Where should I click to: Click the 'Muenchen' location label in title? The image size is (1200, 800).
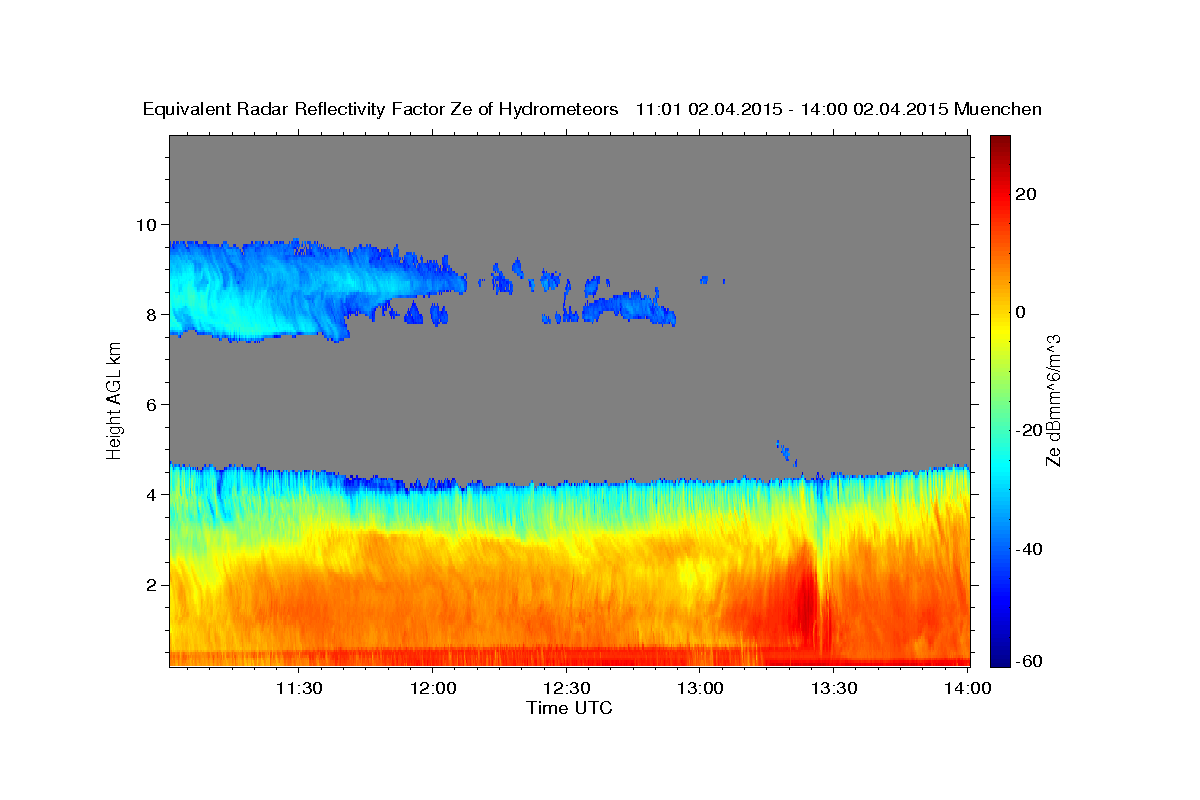(998, 109)
